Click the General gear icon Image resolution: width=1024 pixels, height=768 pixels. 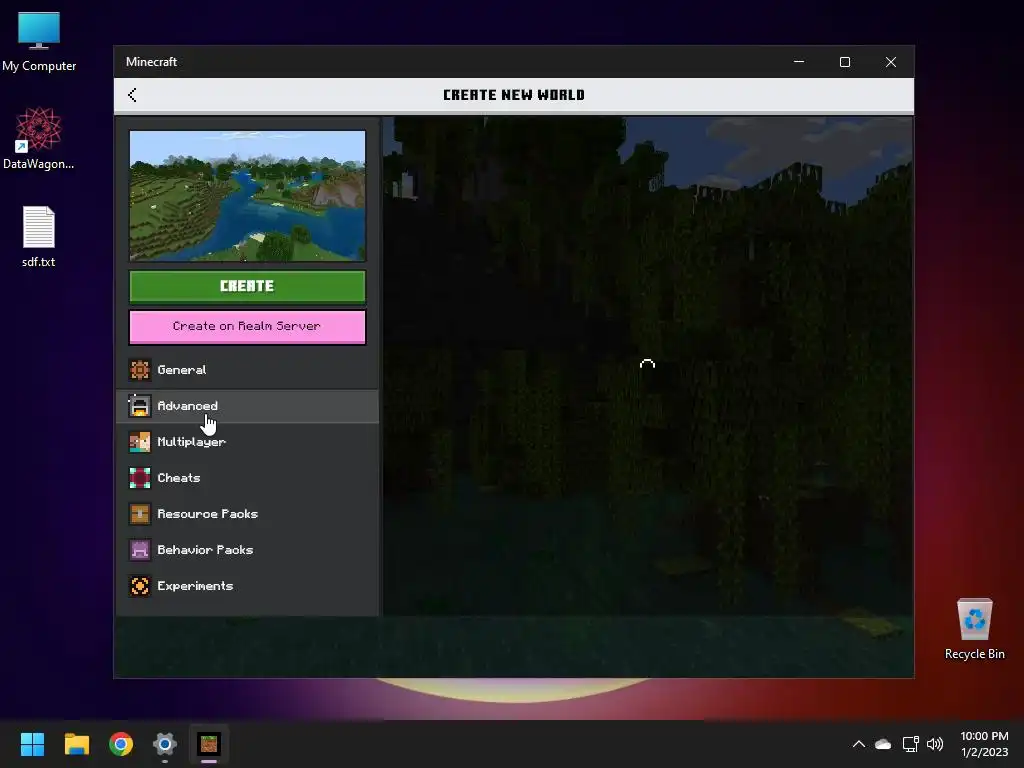click(x=139, y=370)
